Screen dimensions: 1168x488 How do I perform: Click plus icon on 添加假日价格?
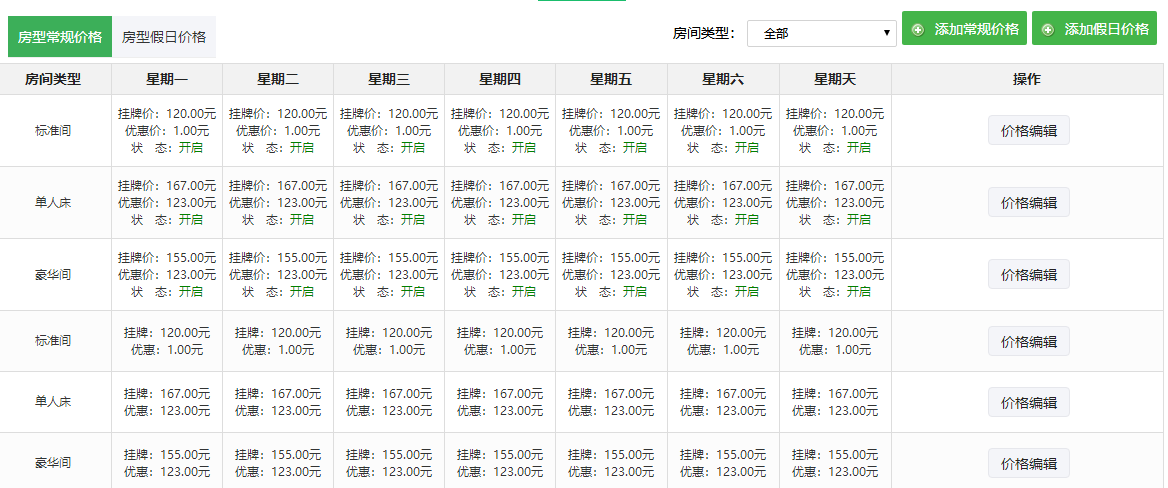(x=1048, y=30)
